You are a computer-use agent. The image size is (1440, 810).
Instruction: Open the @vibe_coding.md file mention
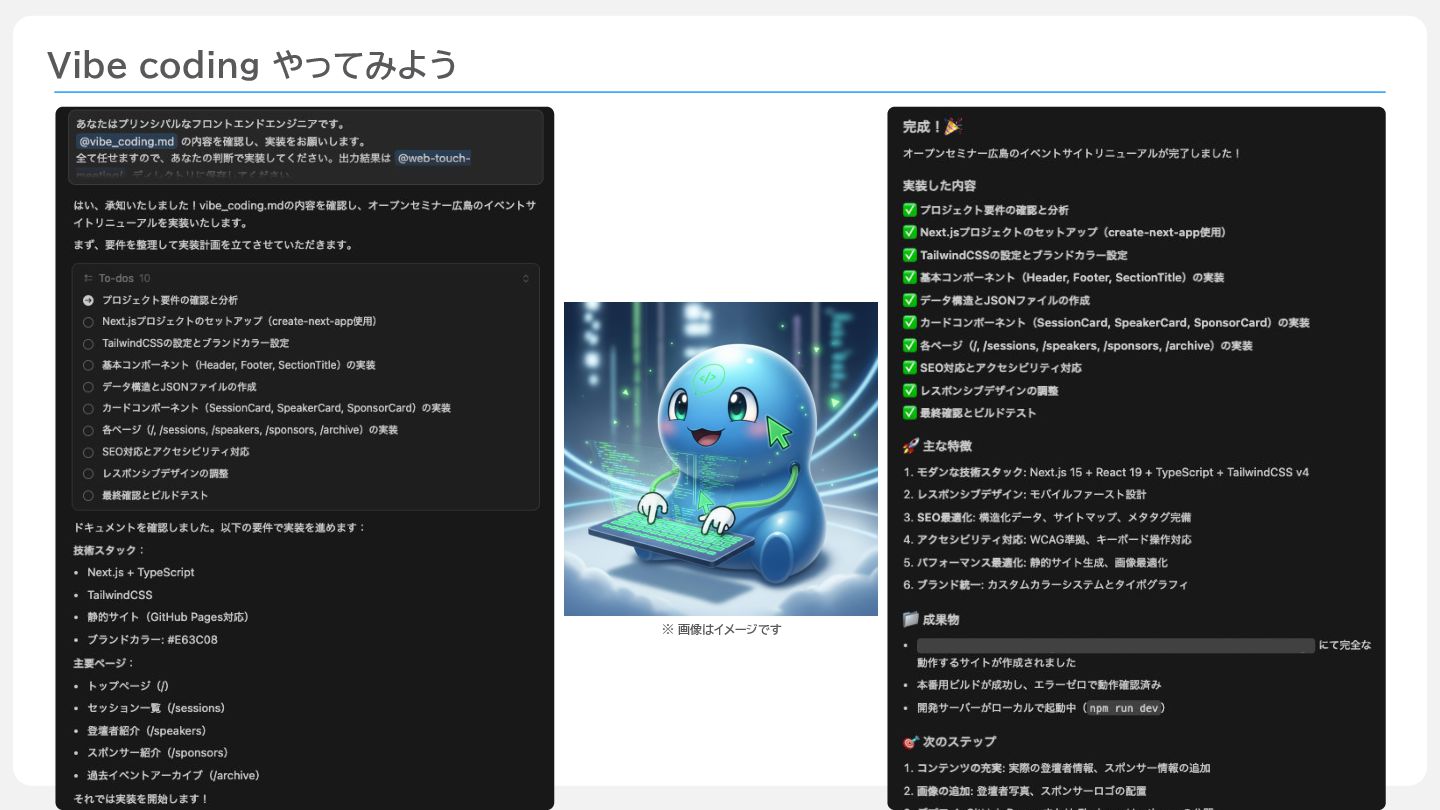[x=126, y=141]
